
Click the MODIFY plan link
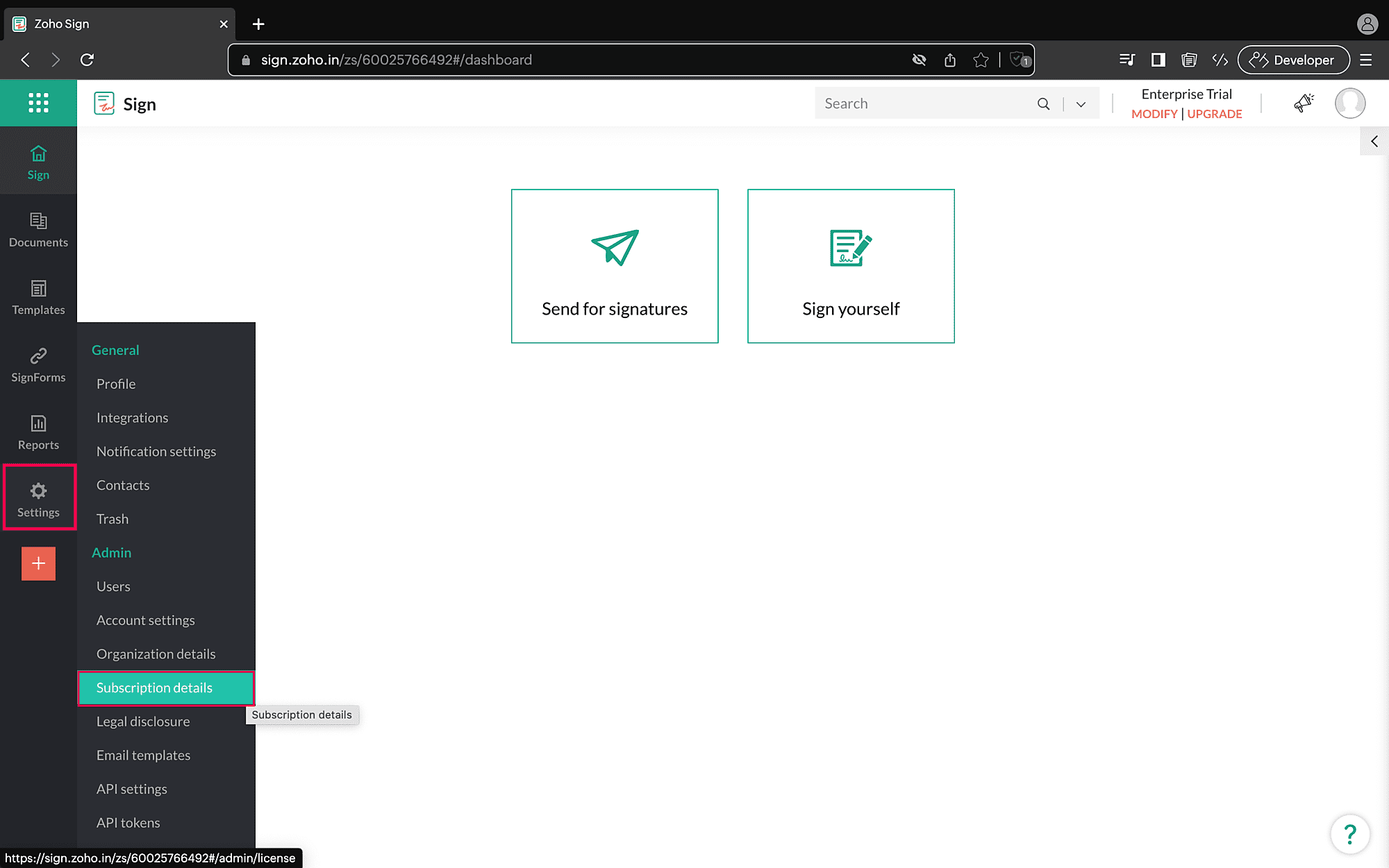pyautogui.click(x=1154, y=114)
